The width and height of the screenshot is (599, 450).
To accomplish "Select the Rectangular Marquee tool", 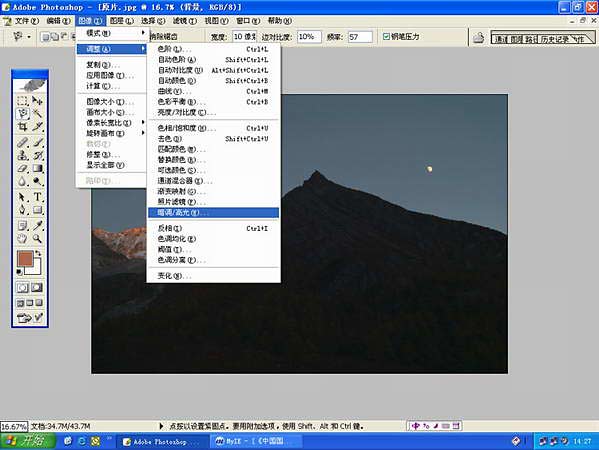I will pyautogui.click(x=23, y=100).
